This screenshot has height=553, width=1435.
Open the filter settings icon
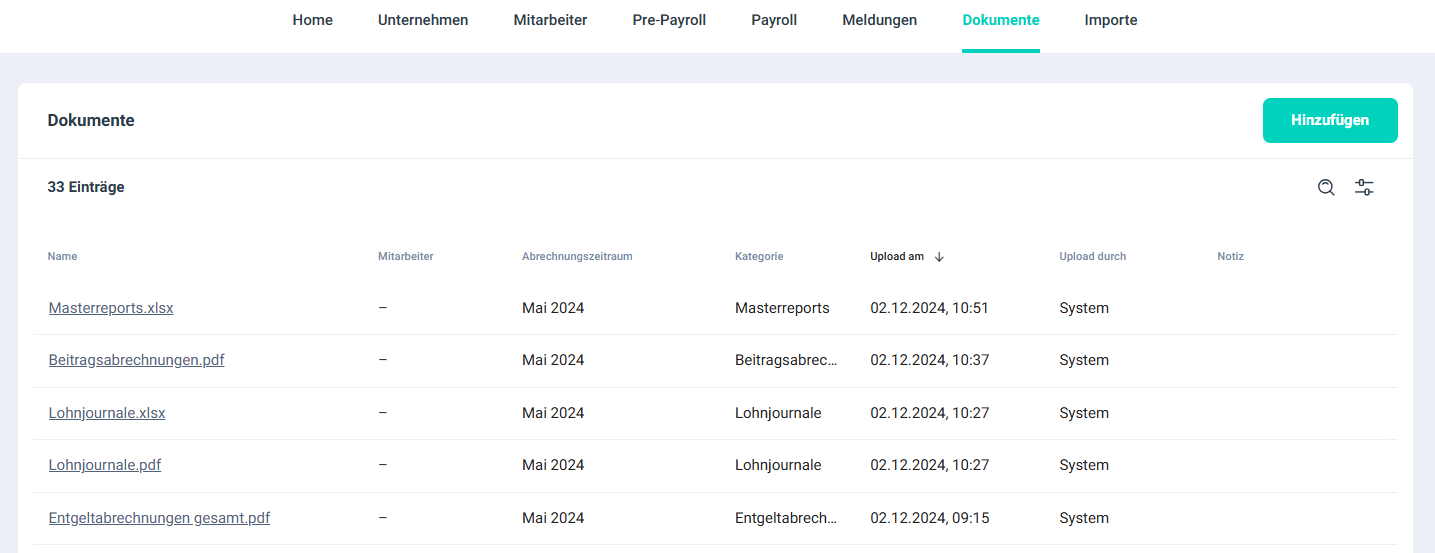1364,187
